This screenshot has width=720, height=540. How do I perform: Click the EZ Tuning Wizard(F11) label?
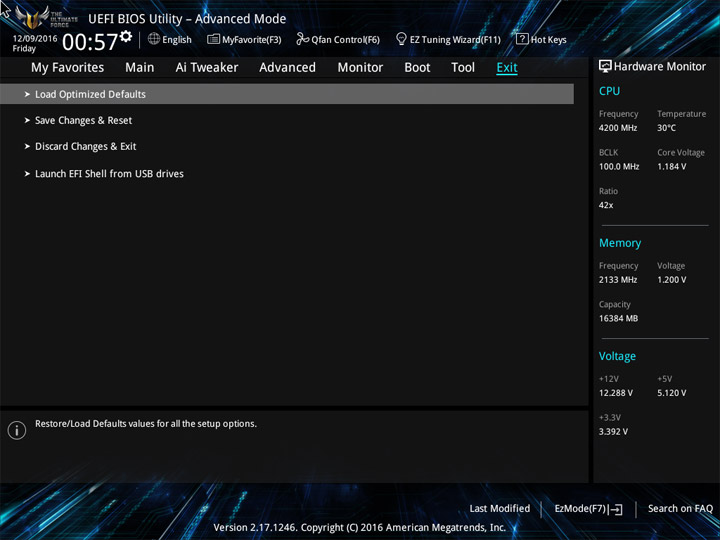tap(455, 40)
